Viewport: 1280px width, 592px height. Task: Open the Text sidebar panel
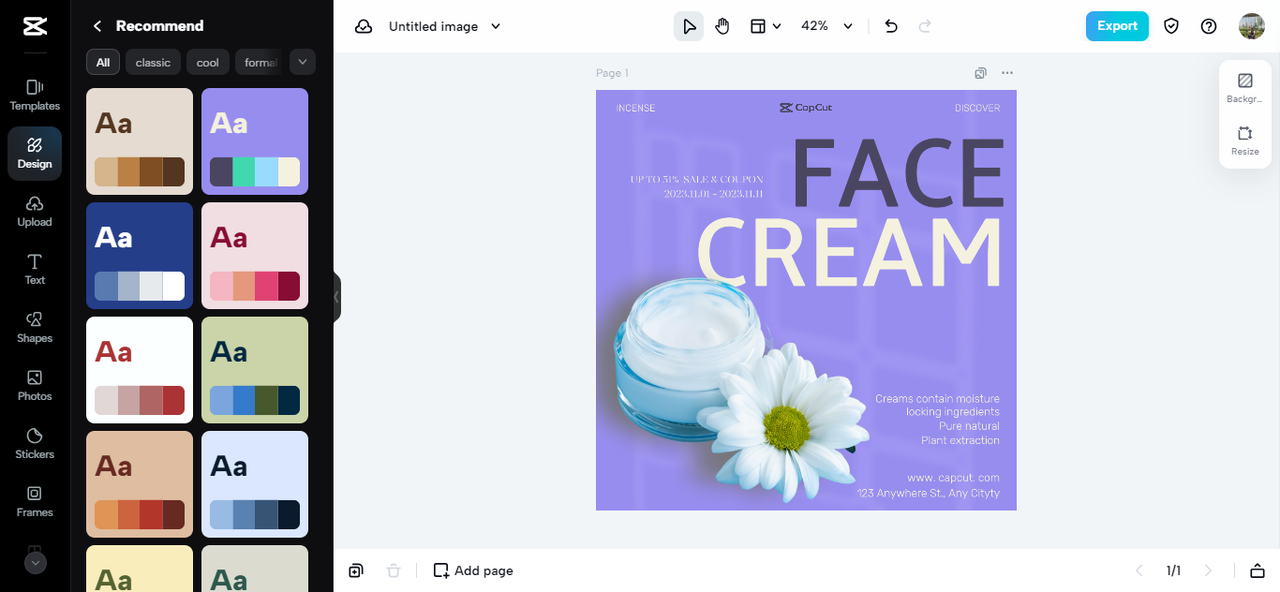tap(34, 269)
